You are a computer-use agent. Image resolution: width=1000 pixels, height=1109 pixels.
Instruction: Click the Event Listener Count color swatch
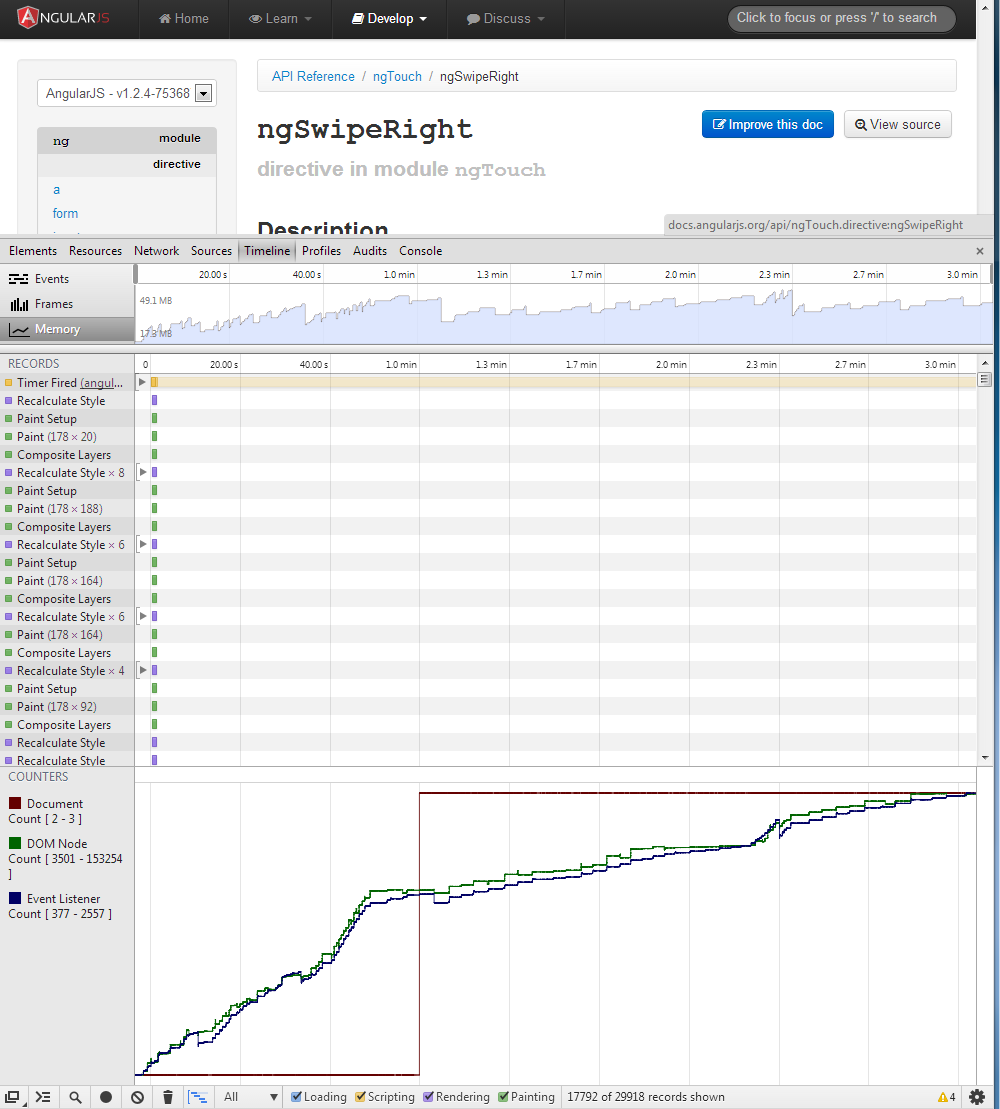(15, 898)
